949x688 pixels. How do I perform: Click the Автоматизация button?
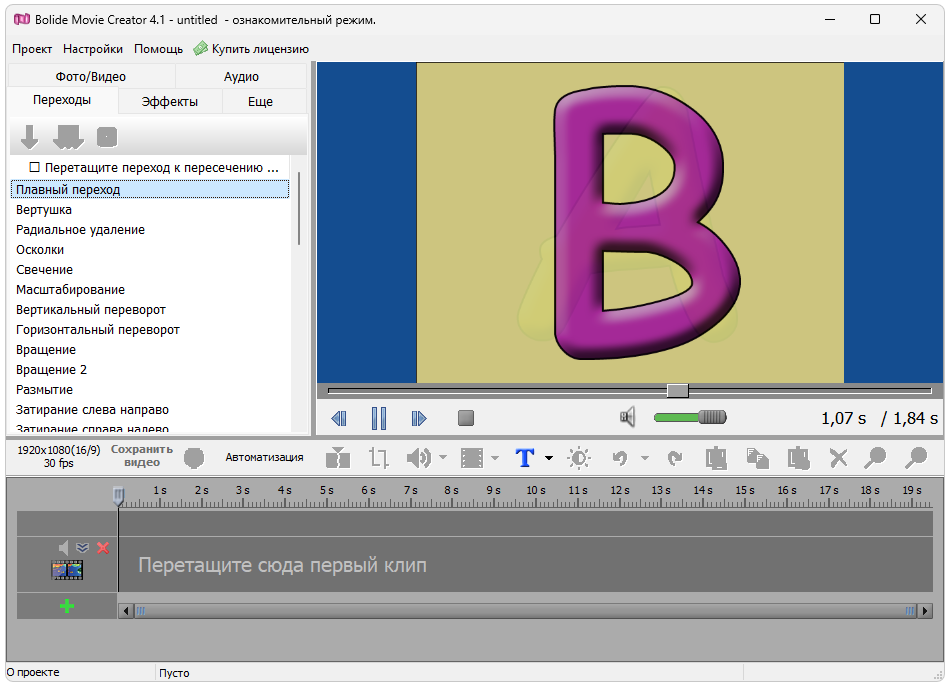(264, 457)
